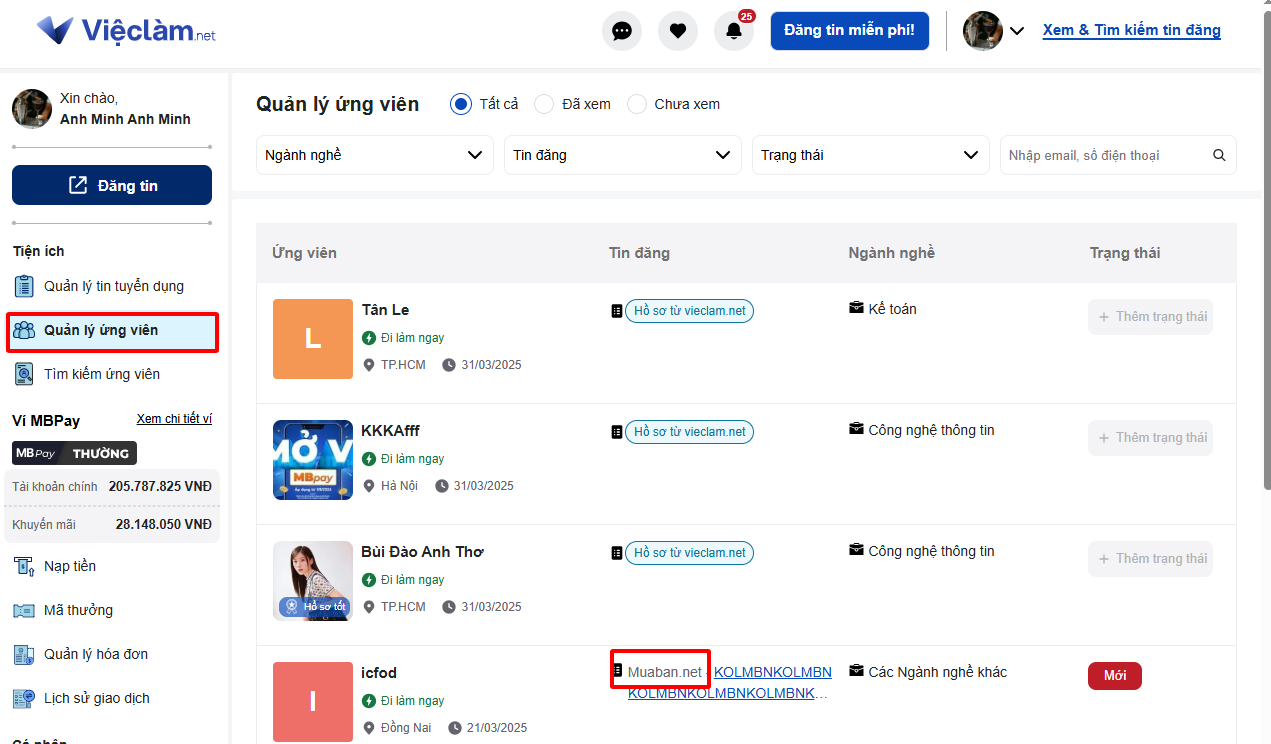Screen dimensions: 1271x744
Task: Click the Mã thưởng voucher icon
Action: click(25, 610)
